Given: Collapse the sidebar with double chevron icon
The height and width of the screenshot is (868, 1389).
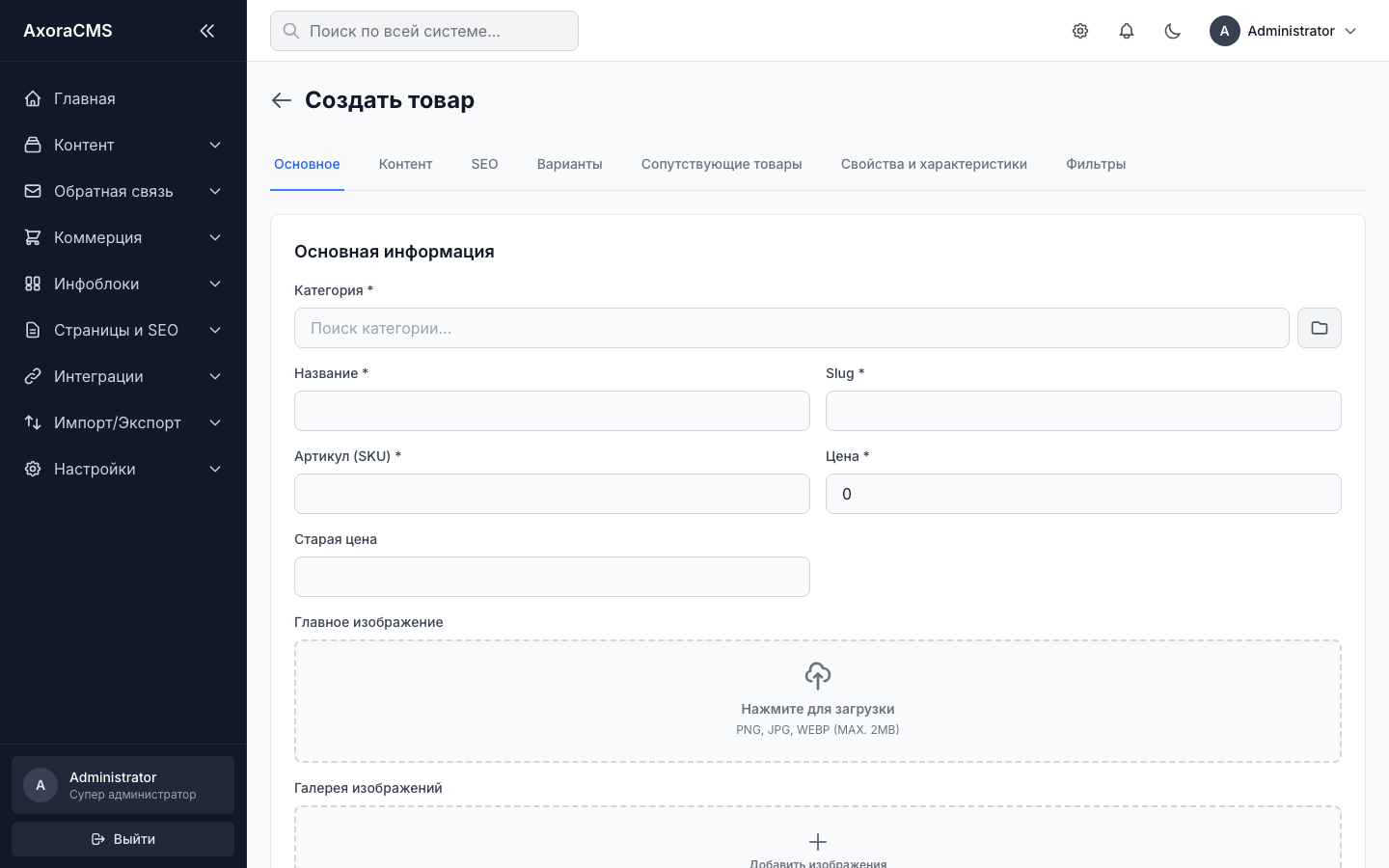Looking at the screenshot, I should tap(206, 31).
